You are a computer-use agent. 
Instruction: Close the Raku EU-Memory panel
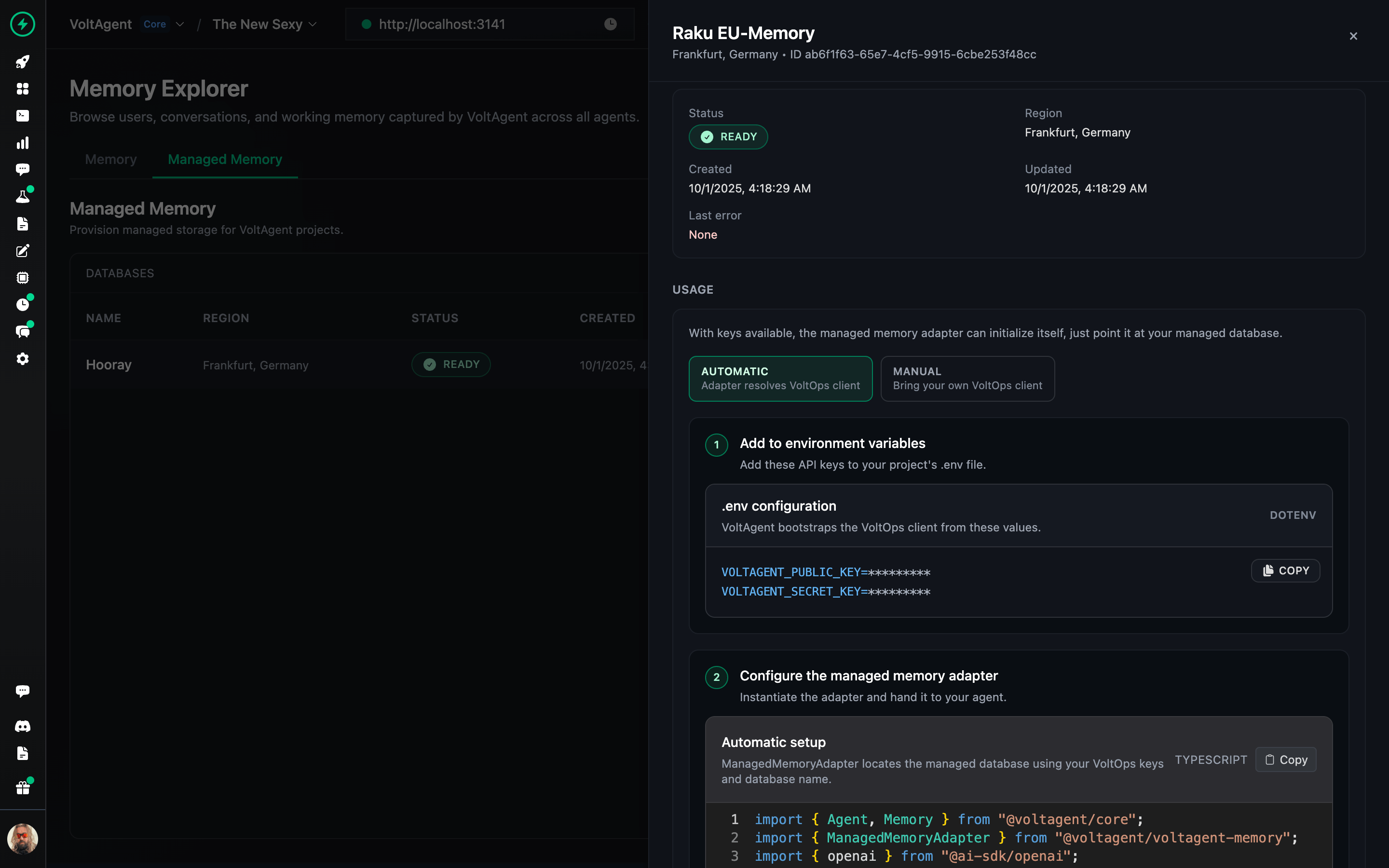1353,36
